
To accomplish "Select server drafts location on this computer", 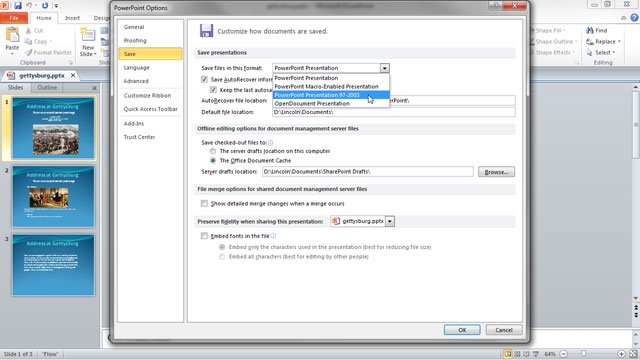I will pyautogui.click(x=213, y=151).
